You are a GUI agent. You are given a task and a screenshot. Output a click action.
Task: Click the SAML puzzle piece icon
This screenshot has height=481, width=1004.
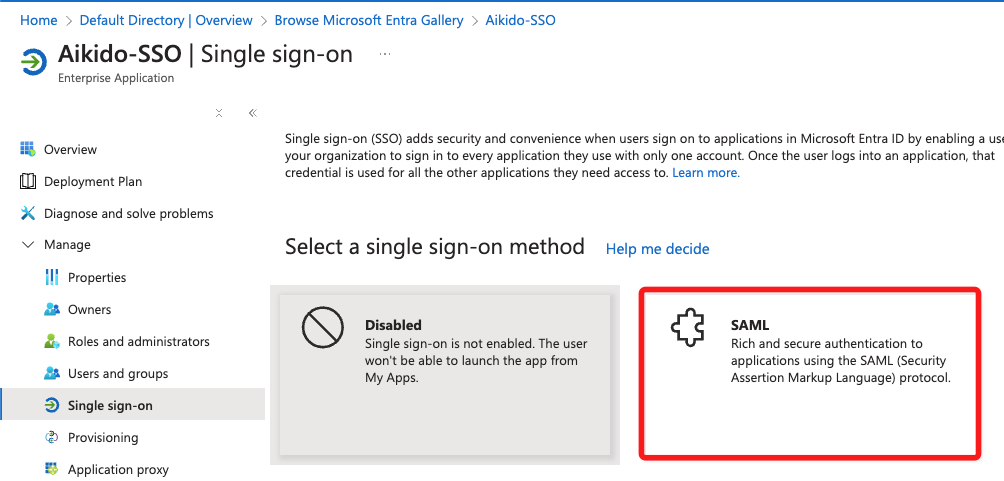[688, 329]
